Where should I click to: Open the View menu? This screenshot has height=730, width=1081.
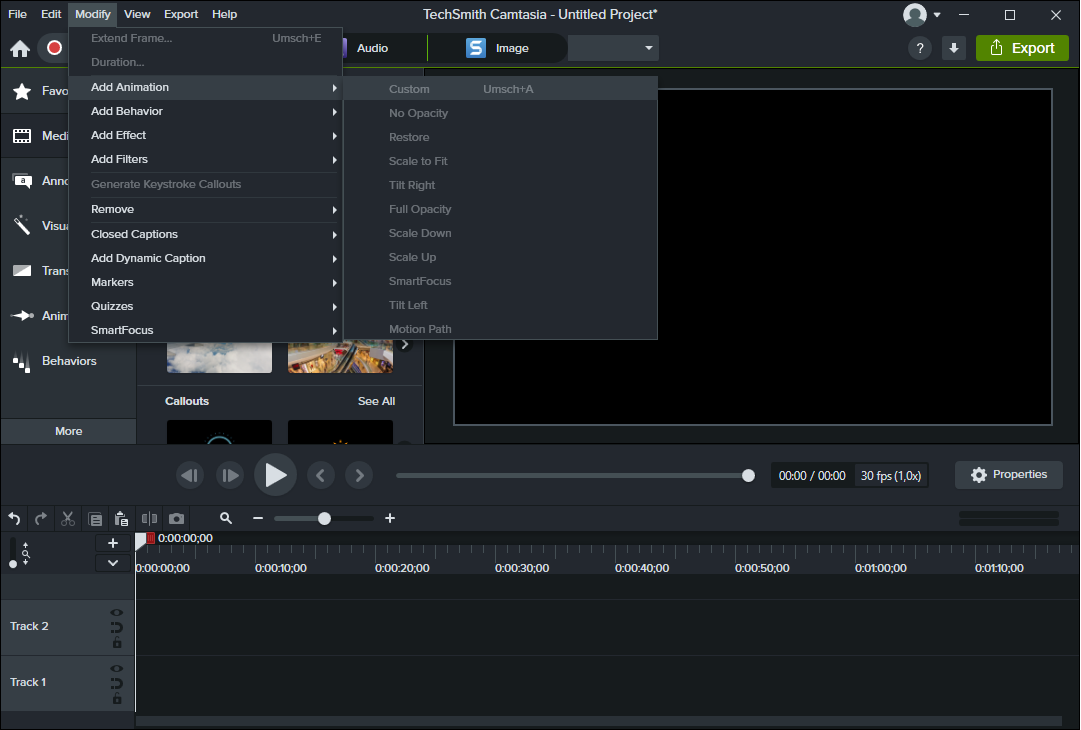[137, 14]
